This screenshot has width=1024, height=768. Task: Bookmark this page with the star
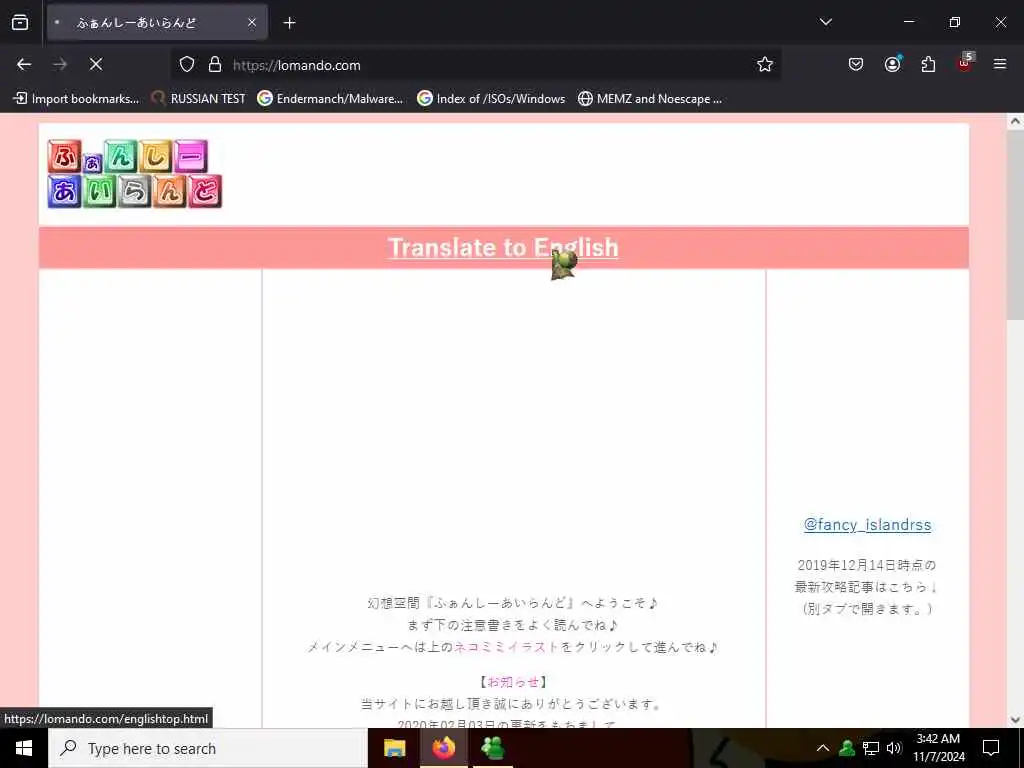pos(765,64)
